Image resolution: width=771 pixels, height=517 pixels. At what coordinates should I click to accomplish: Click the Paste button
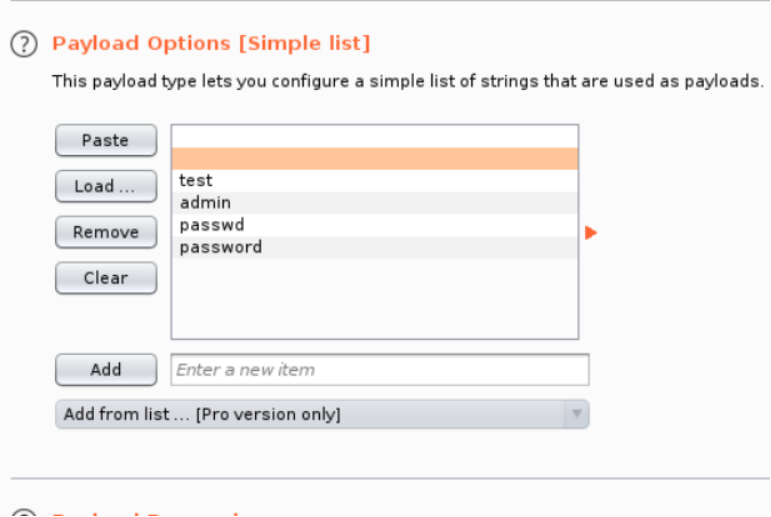coord(105,141)
